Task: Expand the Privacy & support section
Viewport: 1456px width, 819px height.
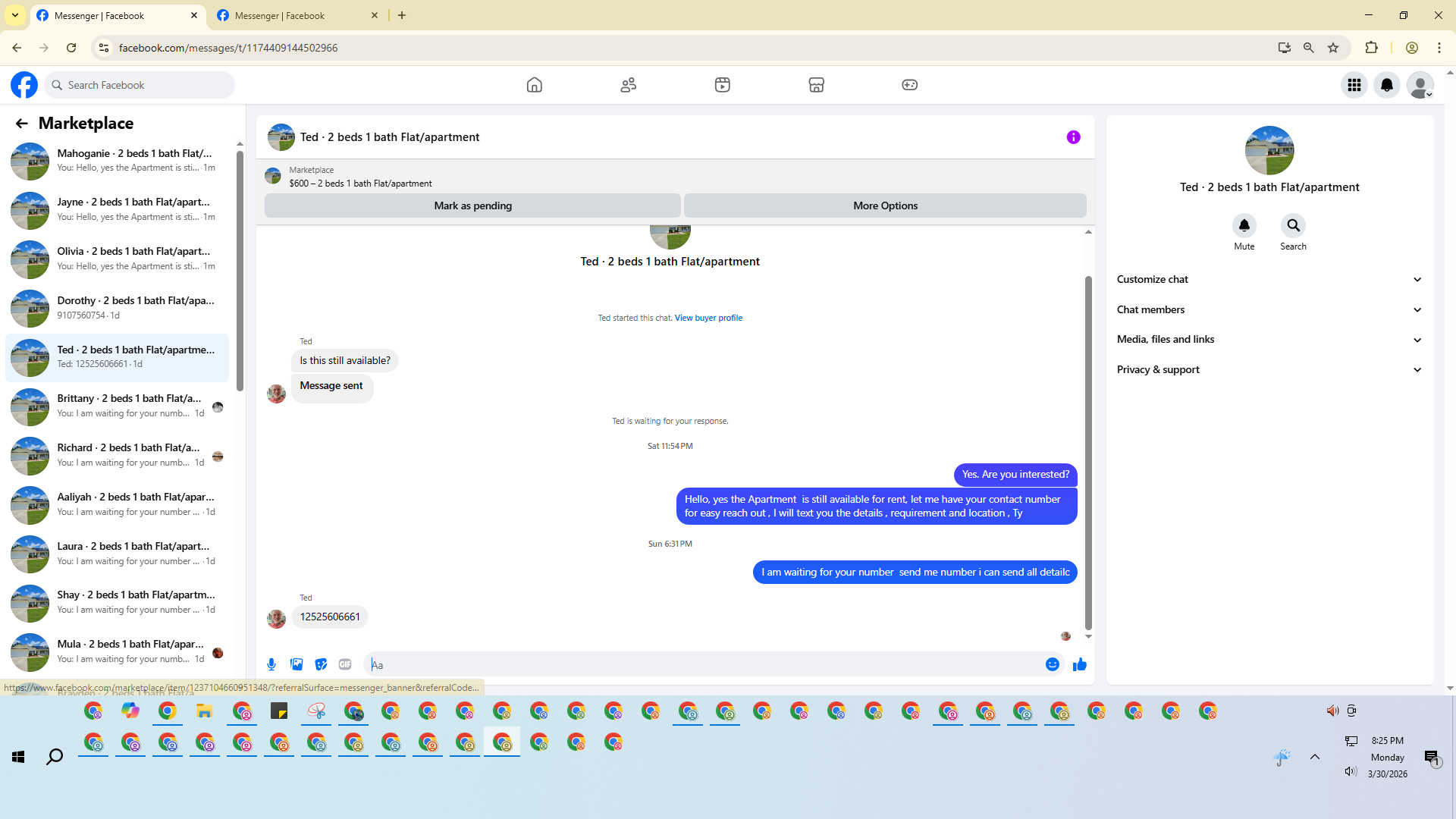Action: point(1268,370)
